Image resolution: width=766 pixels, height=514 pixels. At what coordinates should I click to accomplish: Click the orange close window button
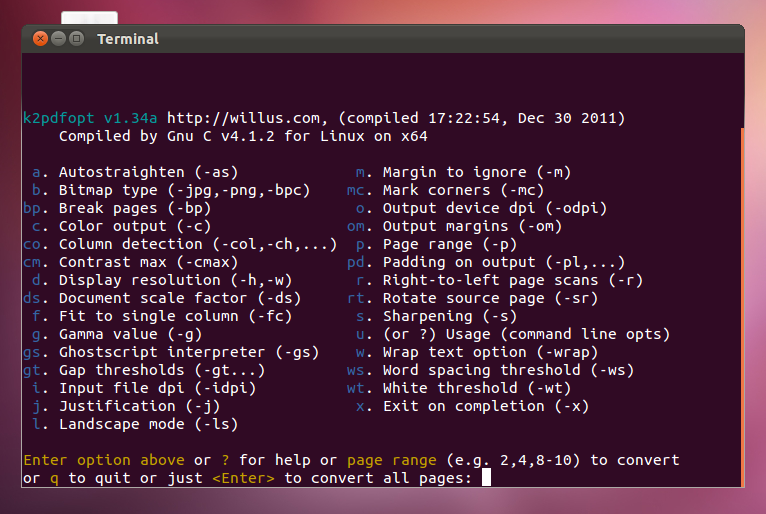pyautogui.click(x=40, y=39)
